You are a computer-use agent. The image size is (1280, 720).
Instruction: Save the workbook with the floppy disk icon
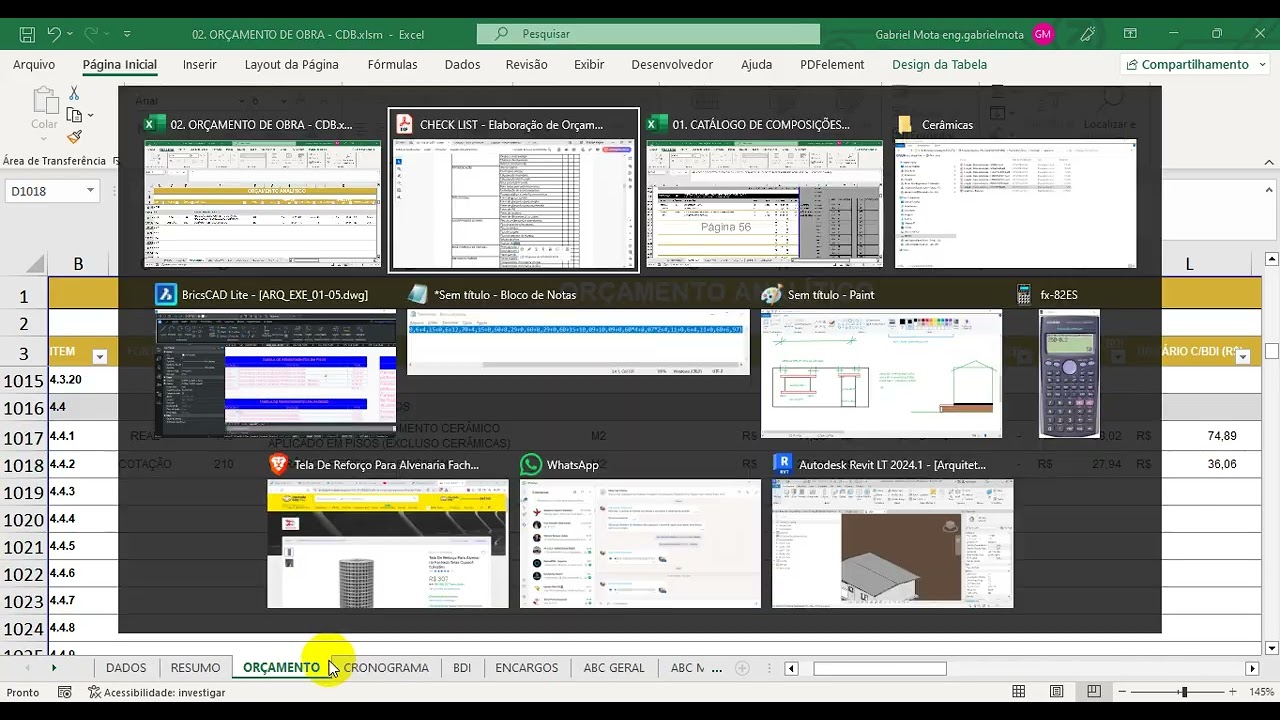27,34
